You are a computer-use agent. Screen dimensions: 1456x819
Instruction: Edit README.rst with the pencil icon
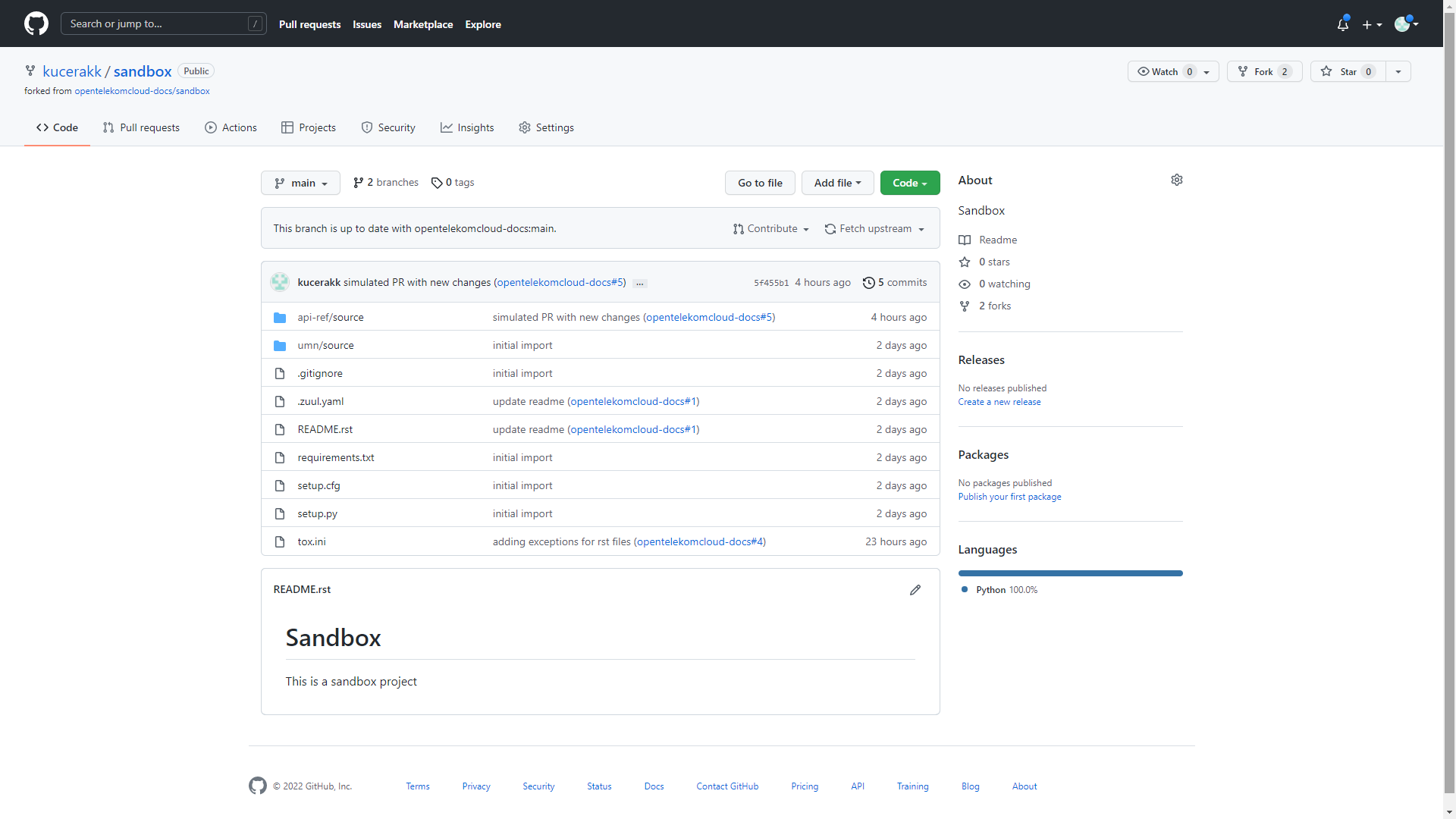915,590
